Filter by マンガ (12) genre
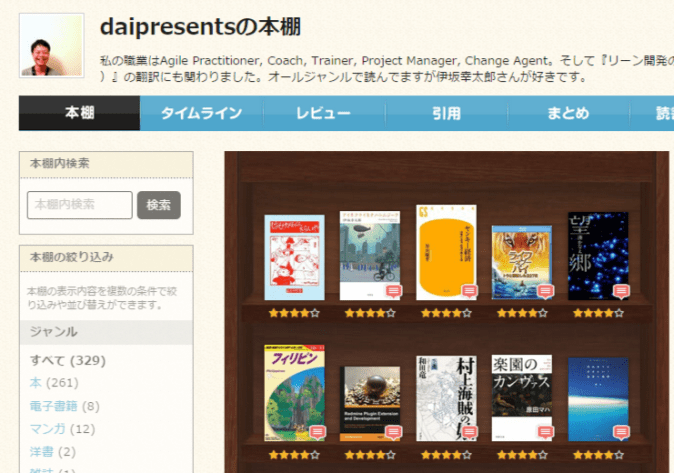 point(47,429)
